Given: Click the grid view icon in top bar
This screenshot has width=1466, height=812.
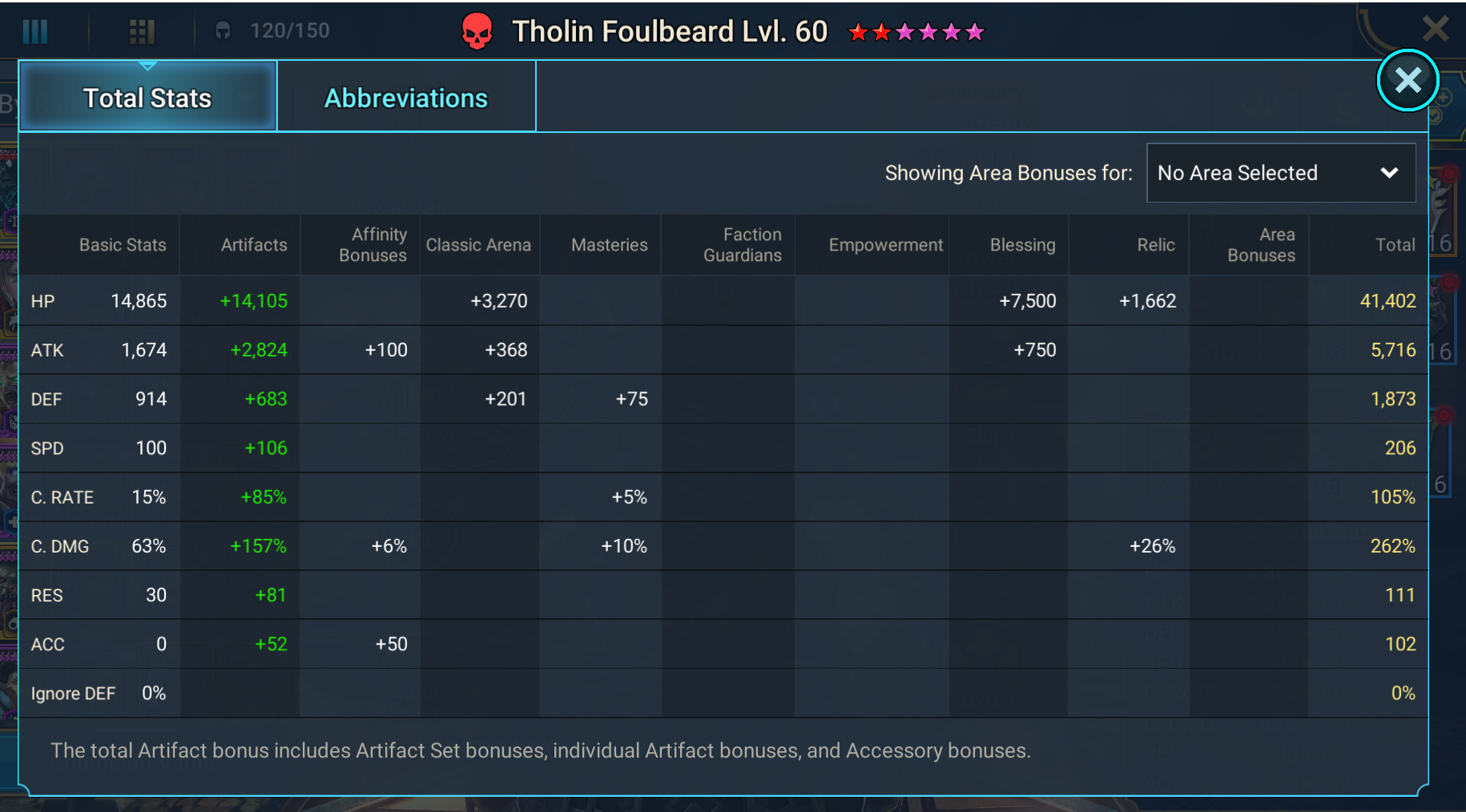Looking at the screenshot, I should 142,31.
